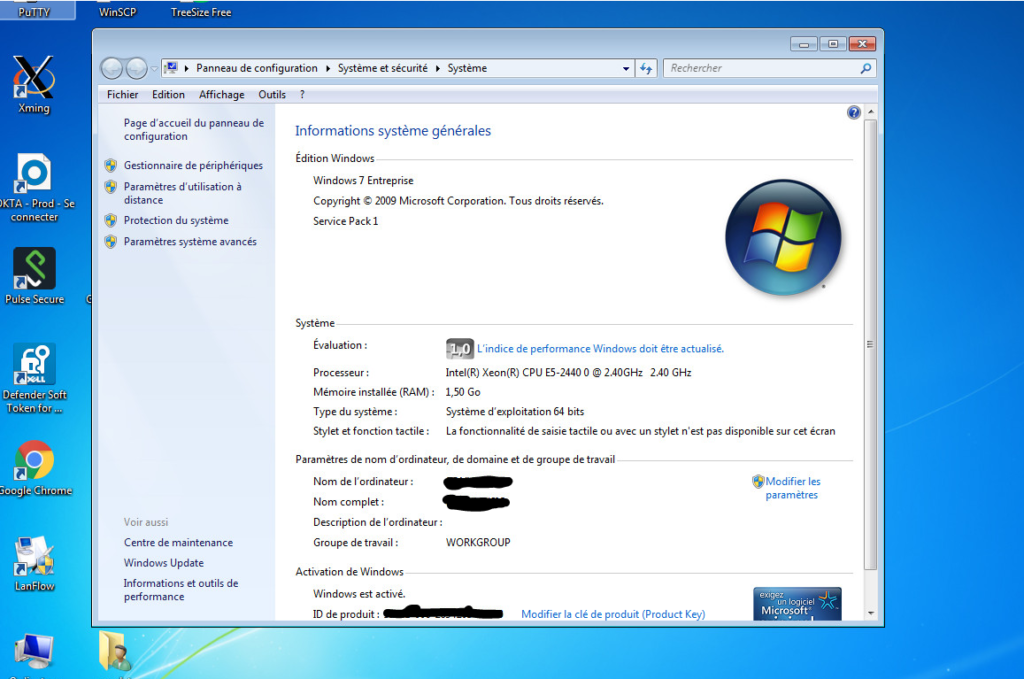Click the vertical scrollbar thumb
This screenshot has height=679, width=1024.
pos(871,344)
